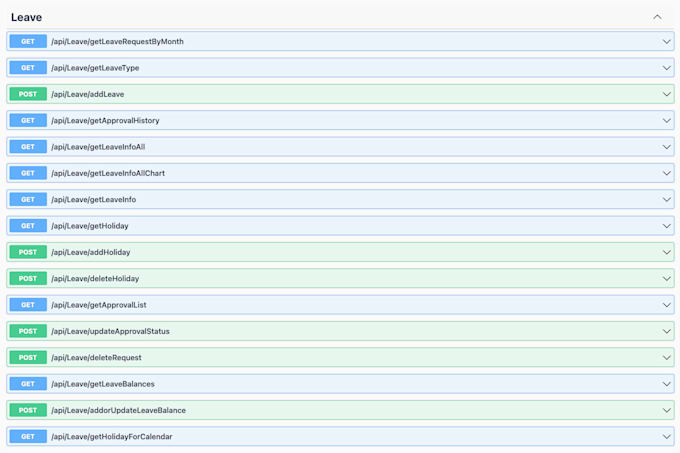Open path /api/Leave/addHoliday
Screen dimensions: 680x453
pyautogui.click(x=91, y=252)
